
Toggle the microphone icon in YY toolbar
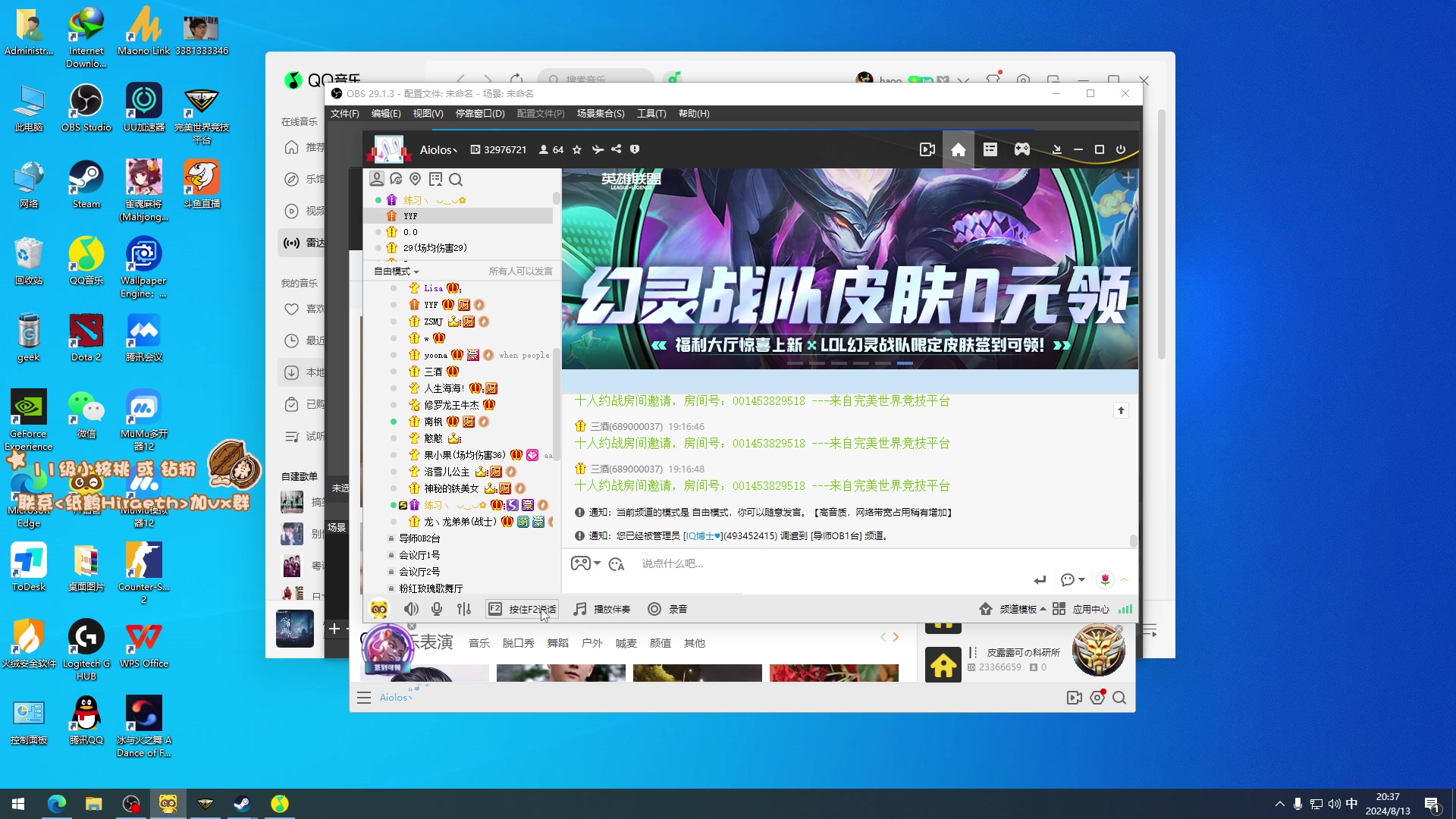click(437, 609)
